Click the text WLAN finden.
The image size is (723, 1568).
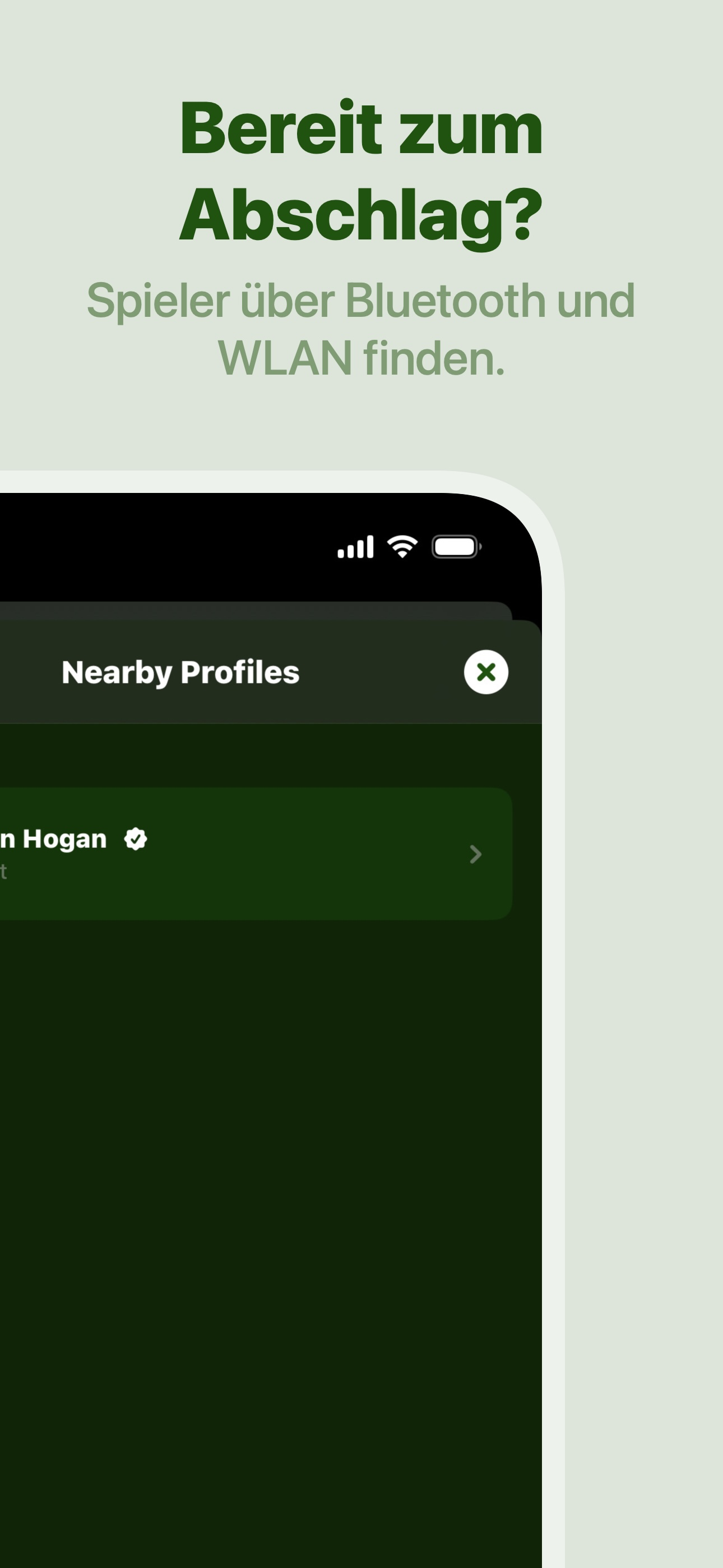[x=361, y=358]
